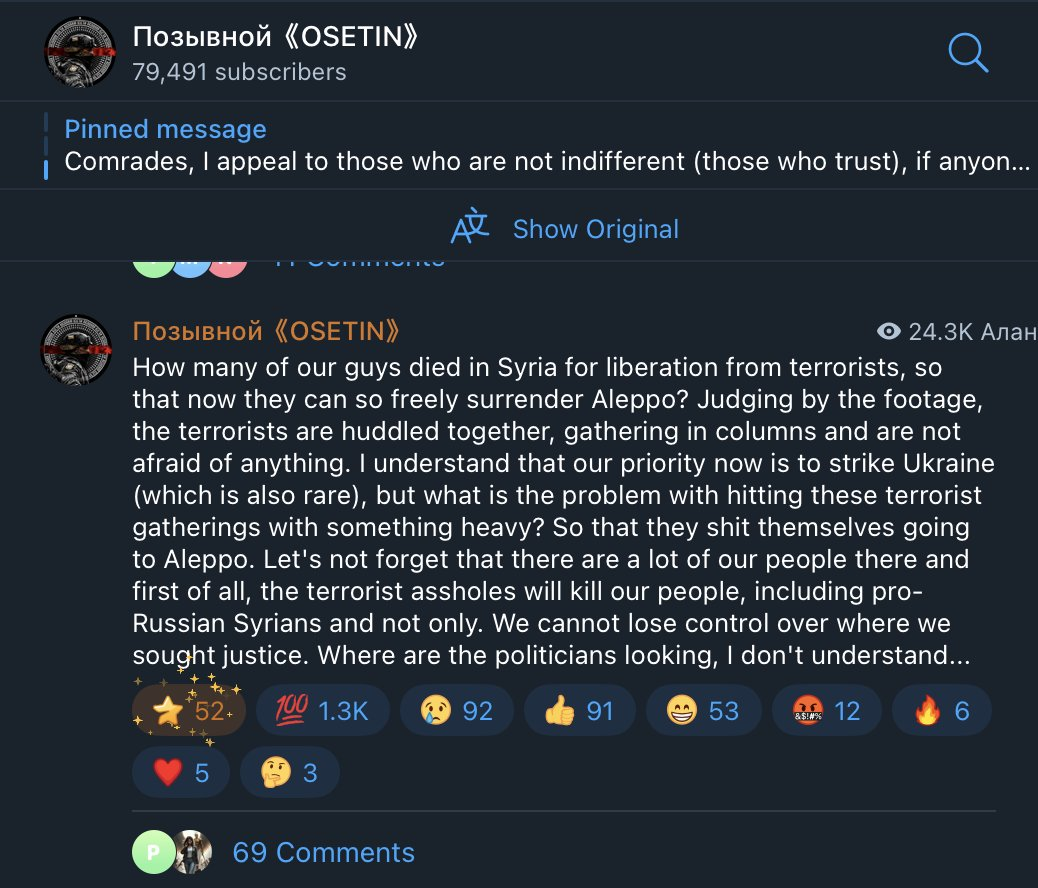The width and height of the screenshot is (1038, 888).
Task: View the 24.3K view count eye icon
Action: pyautogui.click(x=888, y=331)
